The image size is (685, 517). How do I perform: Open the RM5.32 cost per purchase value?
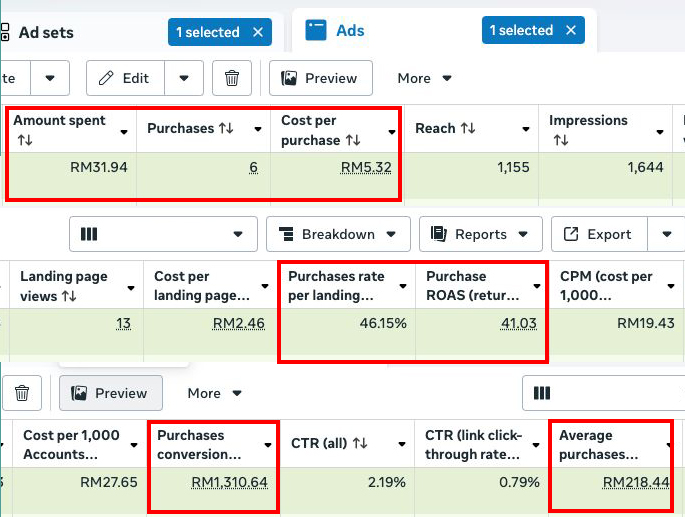365,168
